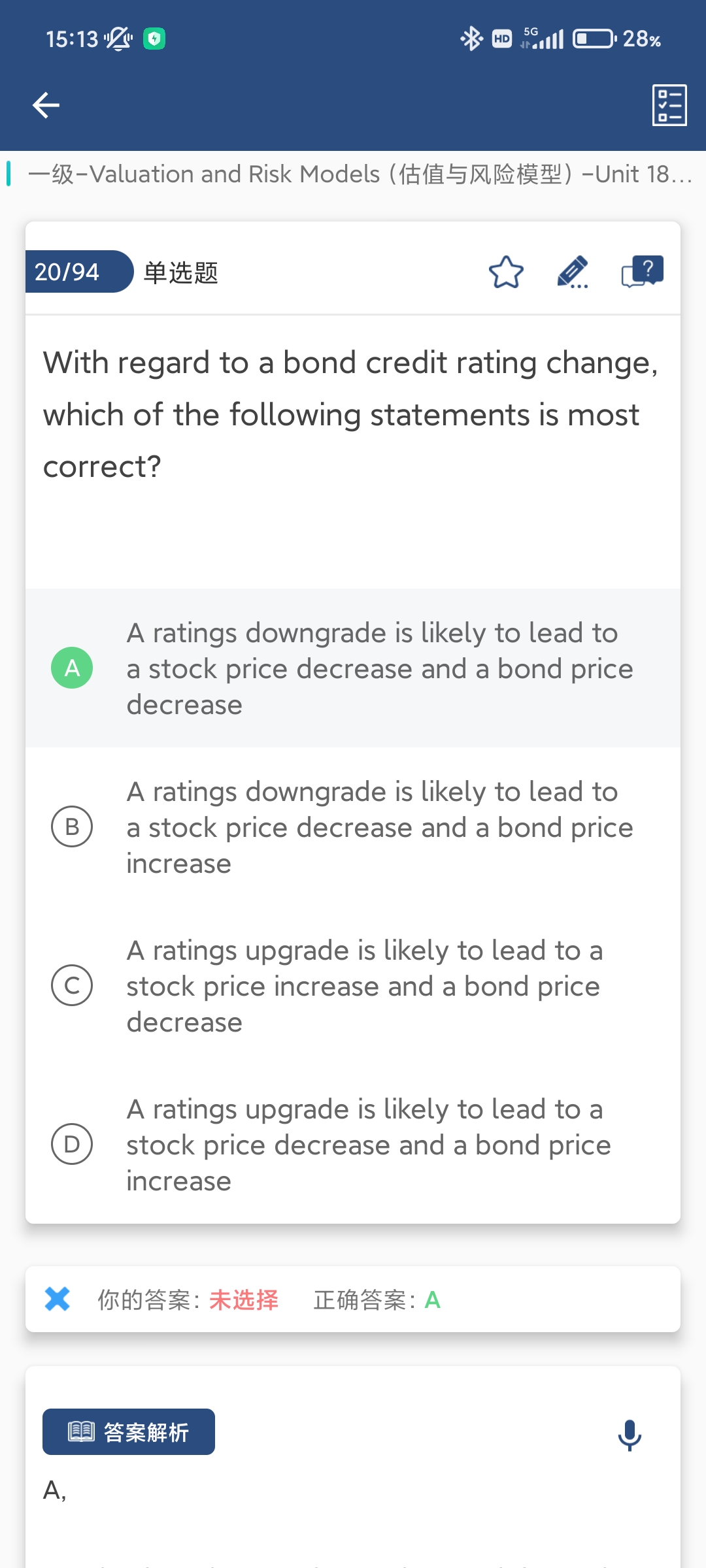This screenshot has width=706, height=1568.
Task: Tap the 20/94 question counter
Action: pyautogui.click(x=67, y=272)
